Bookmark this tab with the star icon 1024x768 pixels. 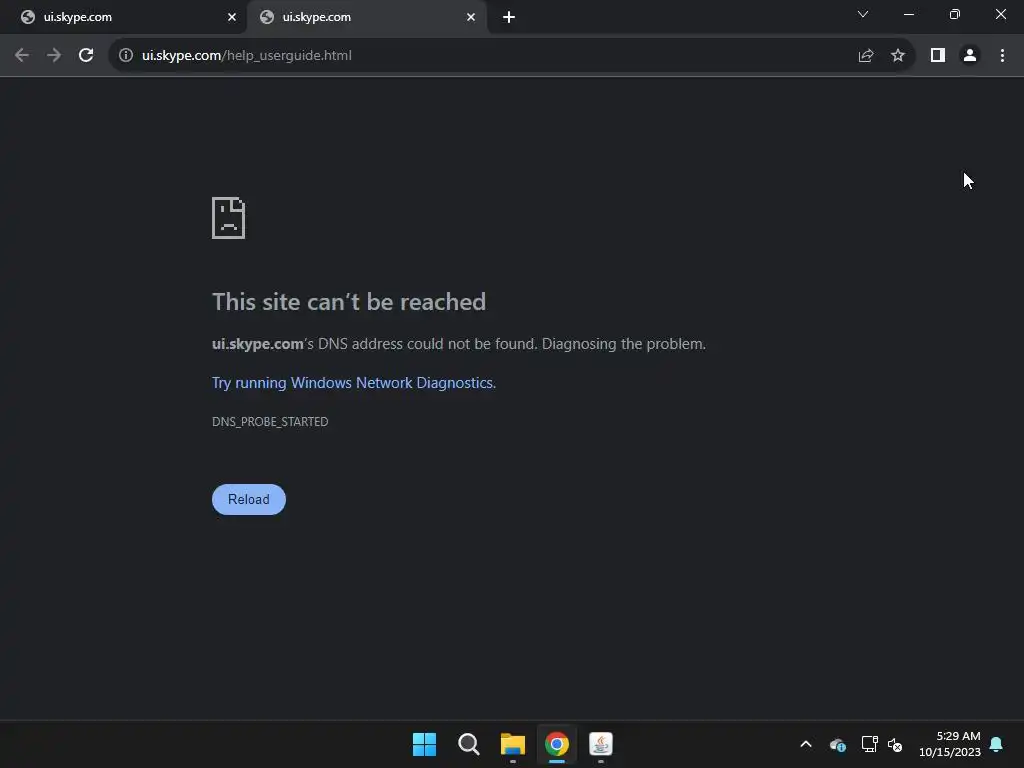click(898, 56)
